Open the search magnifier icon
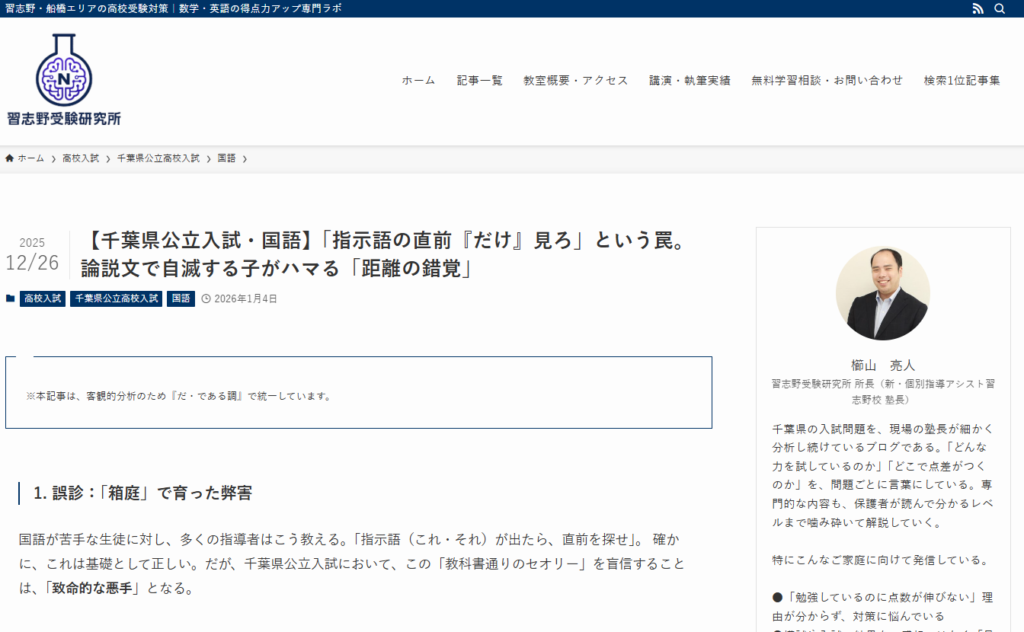The height and width of the screenshot is (632, 1024). (x=1000, y=9)
